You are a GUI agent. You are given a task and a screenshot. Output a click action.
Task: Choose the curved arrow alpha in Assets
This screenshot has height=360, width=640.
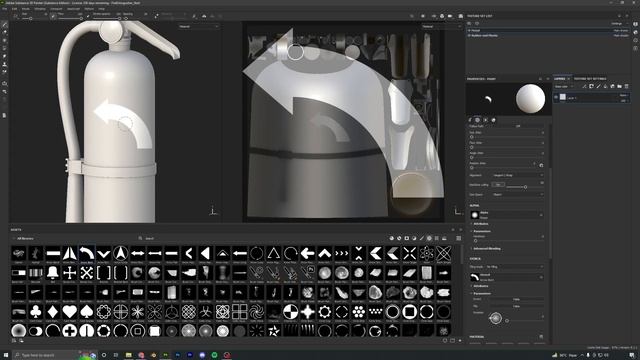click(87, 253)
